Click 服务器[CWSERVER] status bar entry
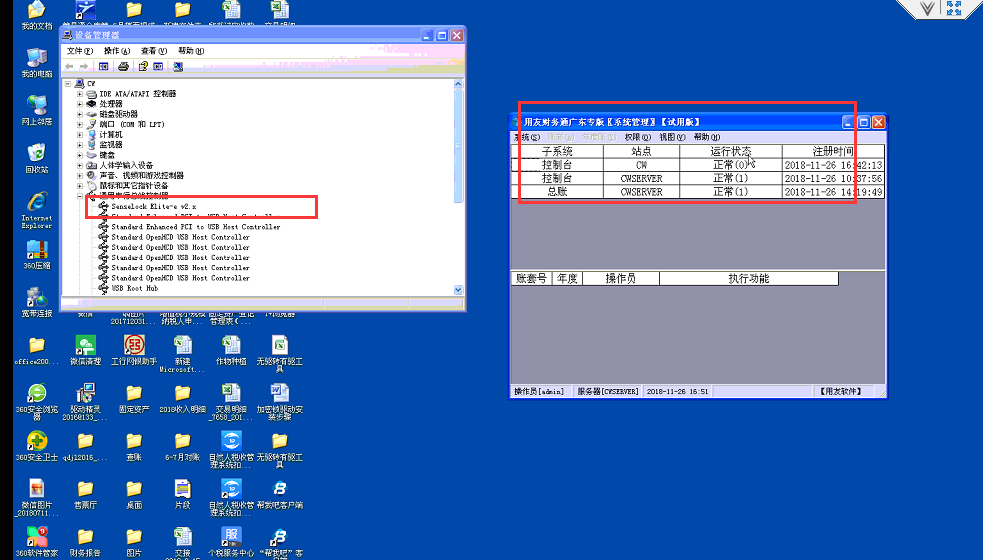The width and height of the screenshot is (983, 560). coord(607,391)
